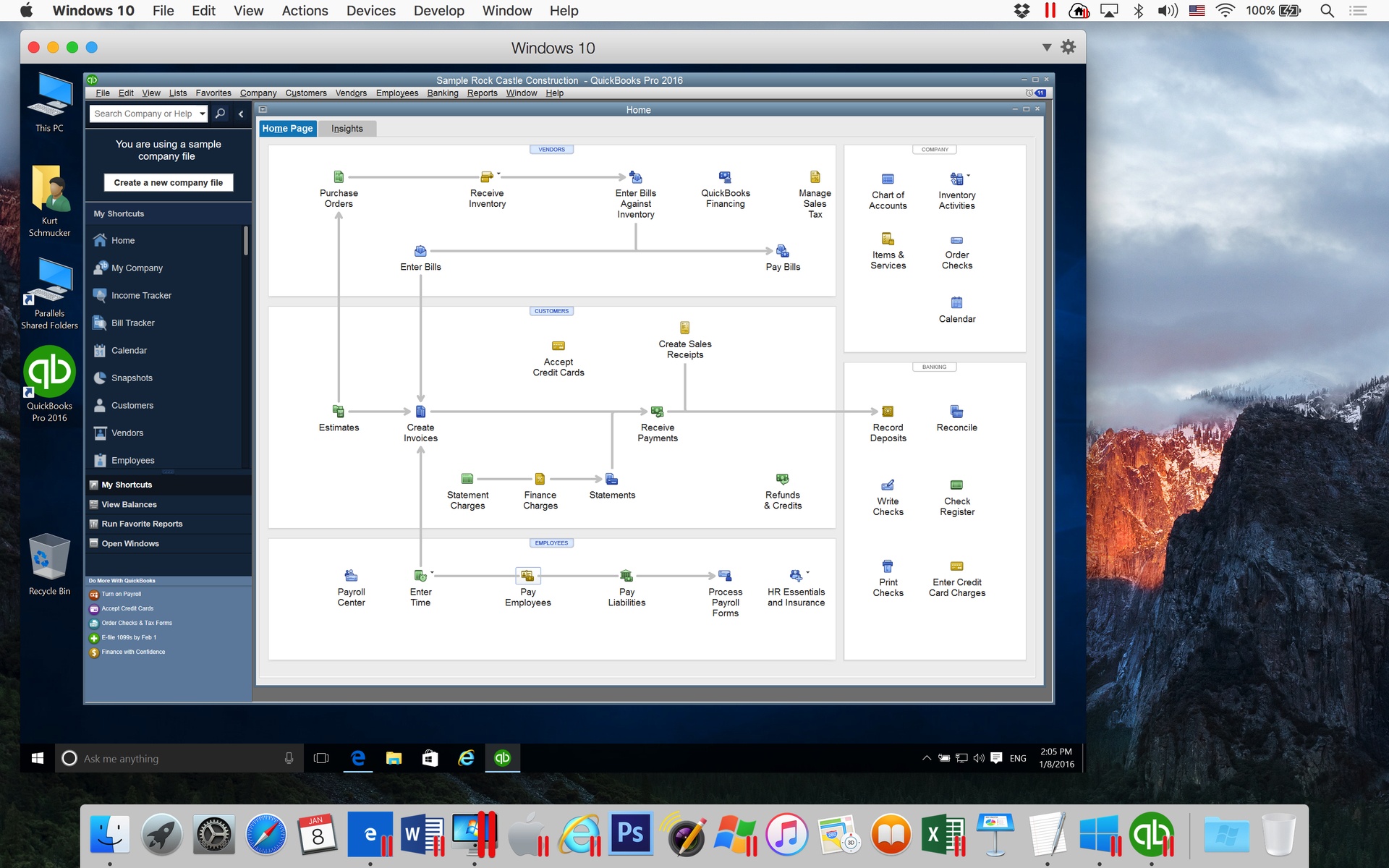
Task: Click the Estimates icon
Action: tap(339, 412)
